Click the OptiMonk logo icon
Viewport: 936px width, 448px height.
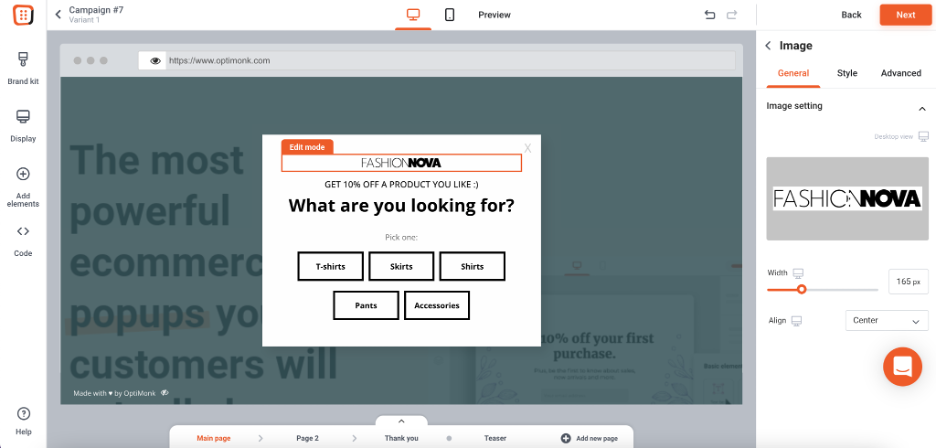[23, 15]
